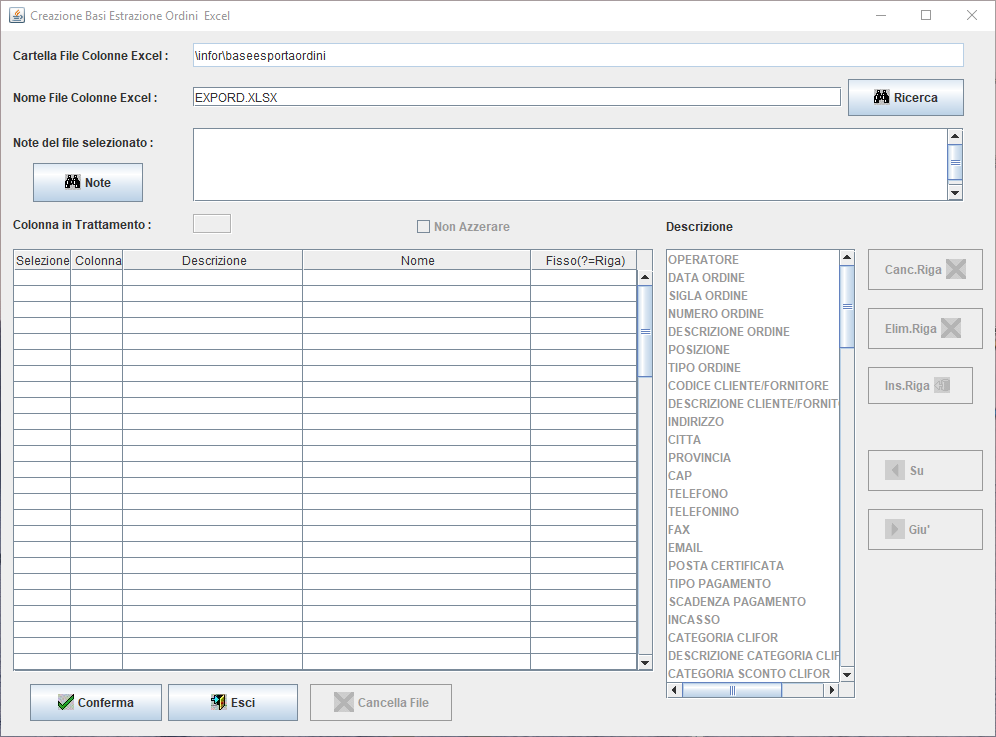Select DATA ORDINE list entry
The image size is (996, 737).
pos(753,278)
